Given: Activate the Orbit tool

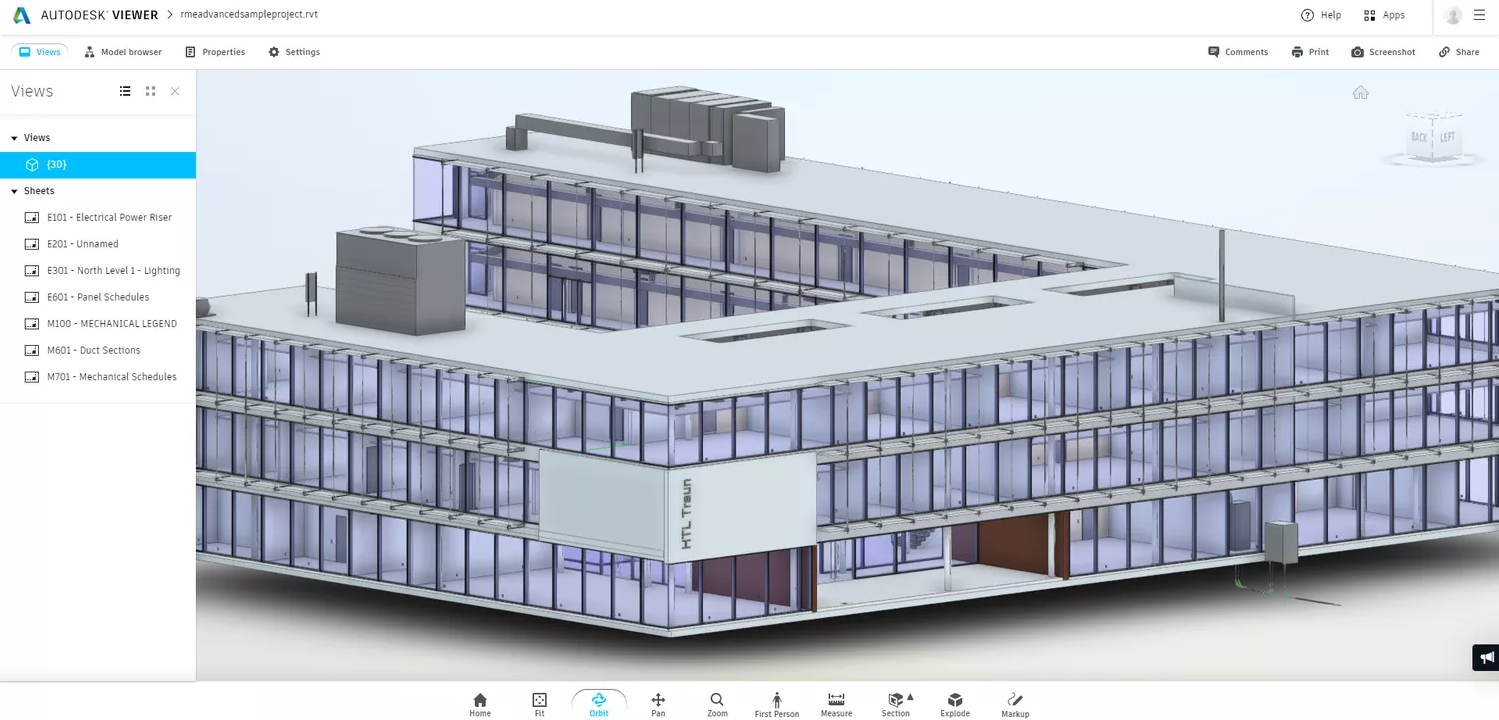Looking at the screenshot, I should pyautogui.click(x=598, y=704).
